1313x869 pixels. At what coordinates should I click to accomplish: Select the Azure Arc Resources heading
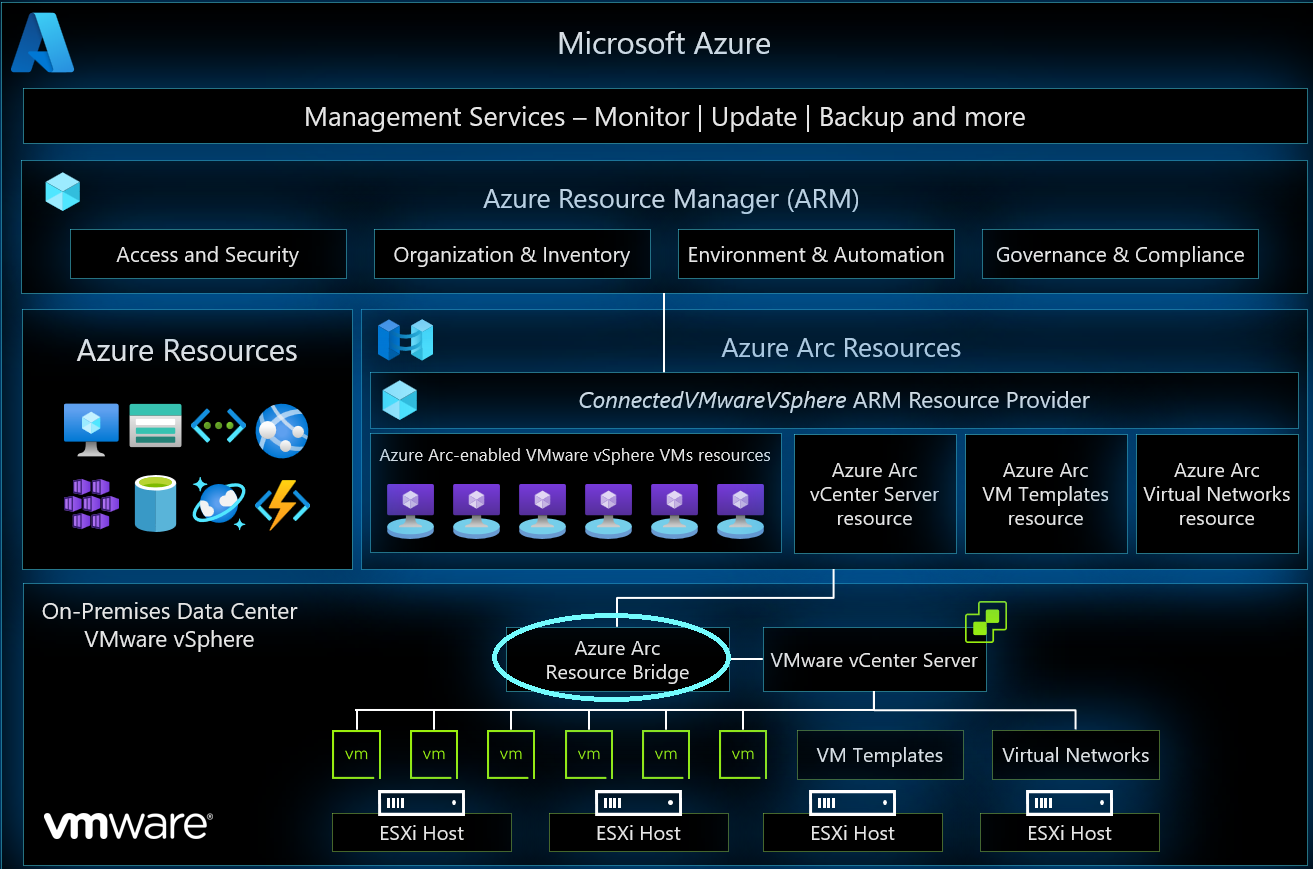coord(841,348)
